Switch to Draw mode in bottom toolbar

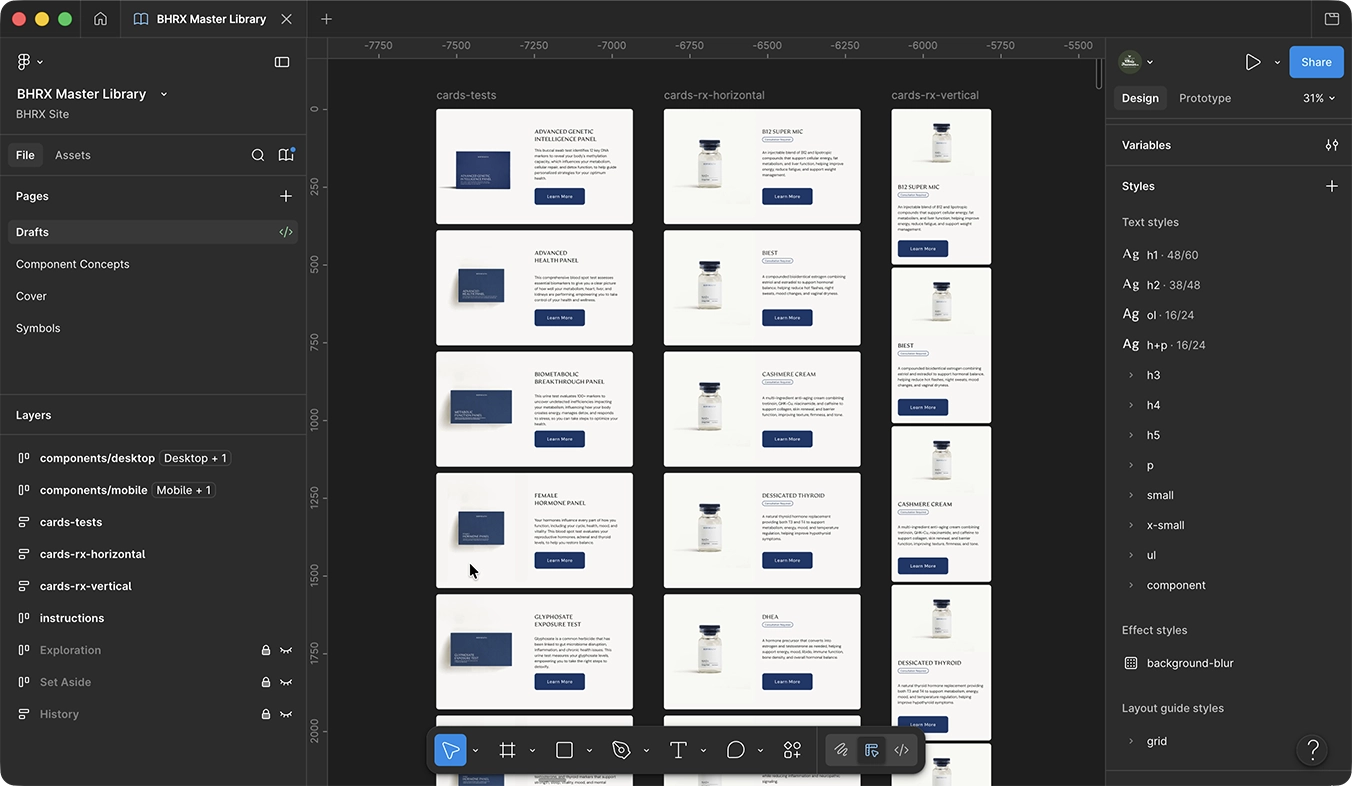842,750
